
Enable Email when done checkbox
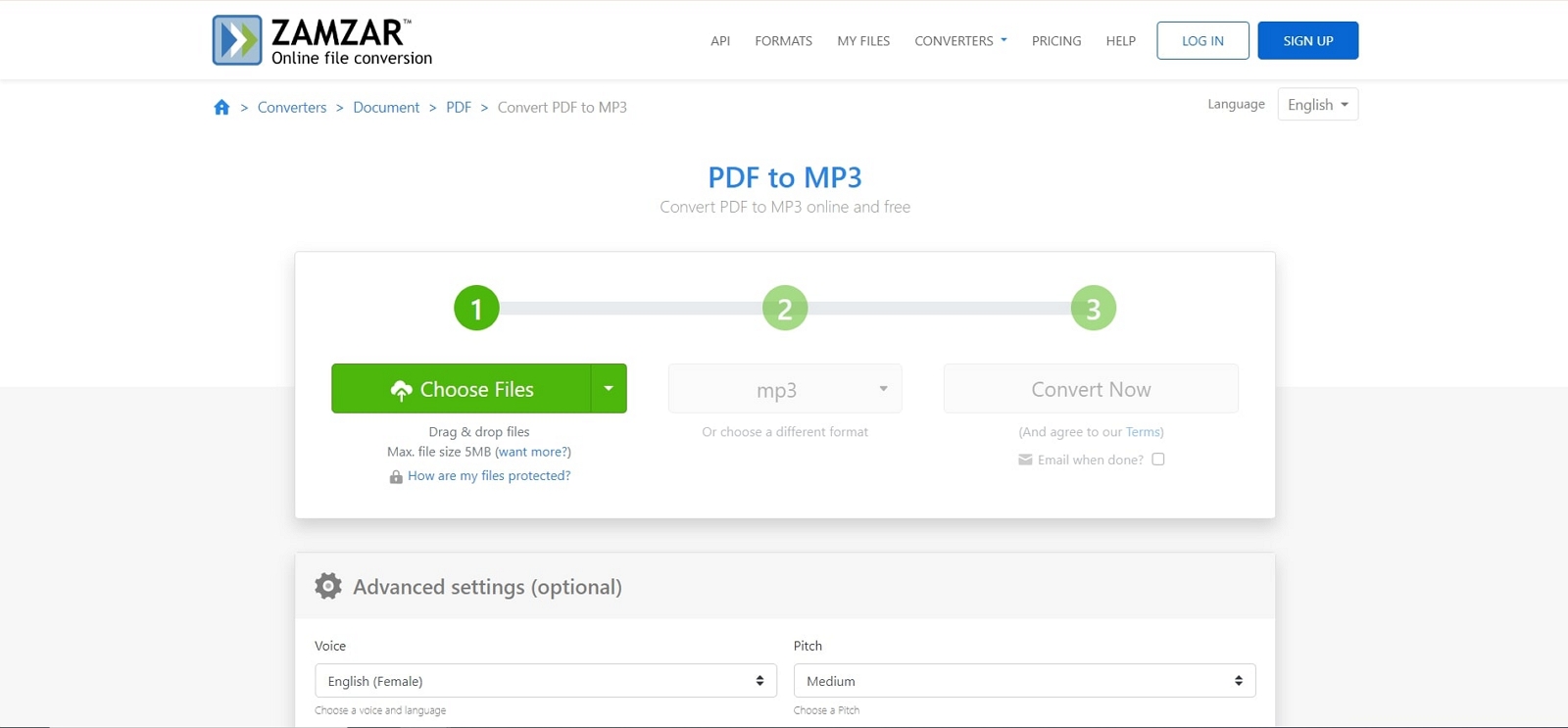click(x=1158, y=460)
